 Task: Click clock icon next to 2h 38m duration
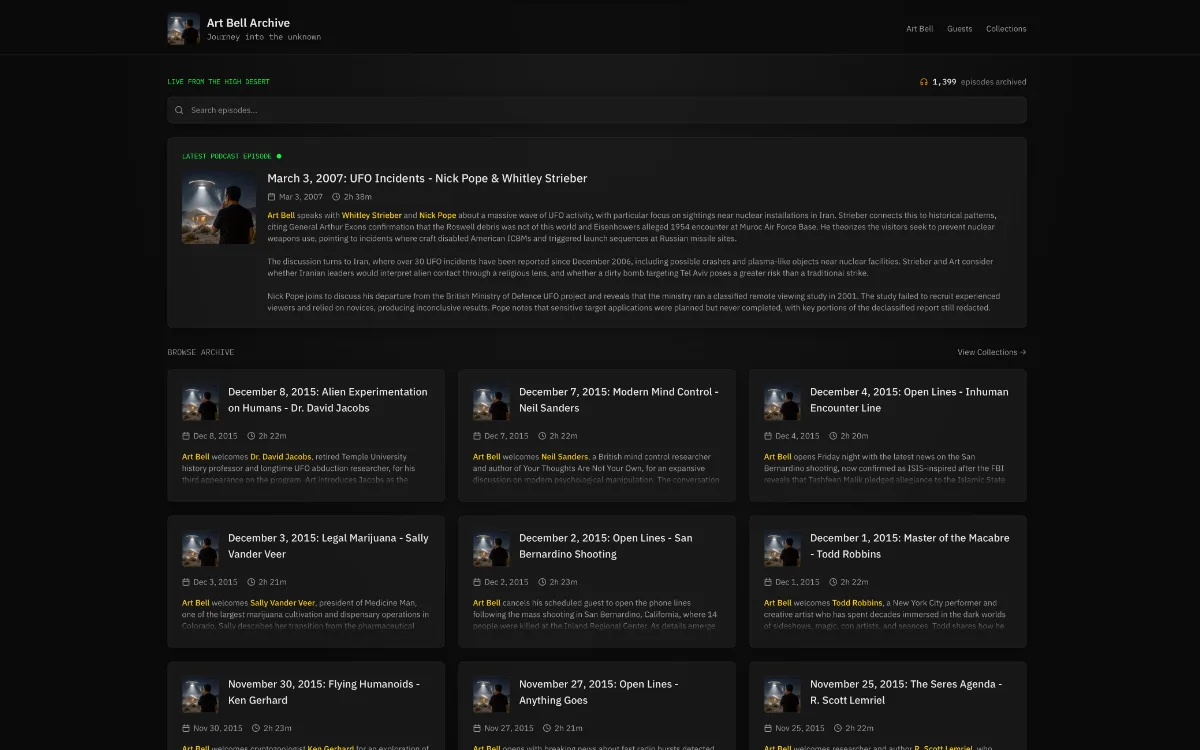coord(336,197)
